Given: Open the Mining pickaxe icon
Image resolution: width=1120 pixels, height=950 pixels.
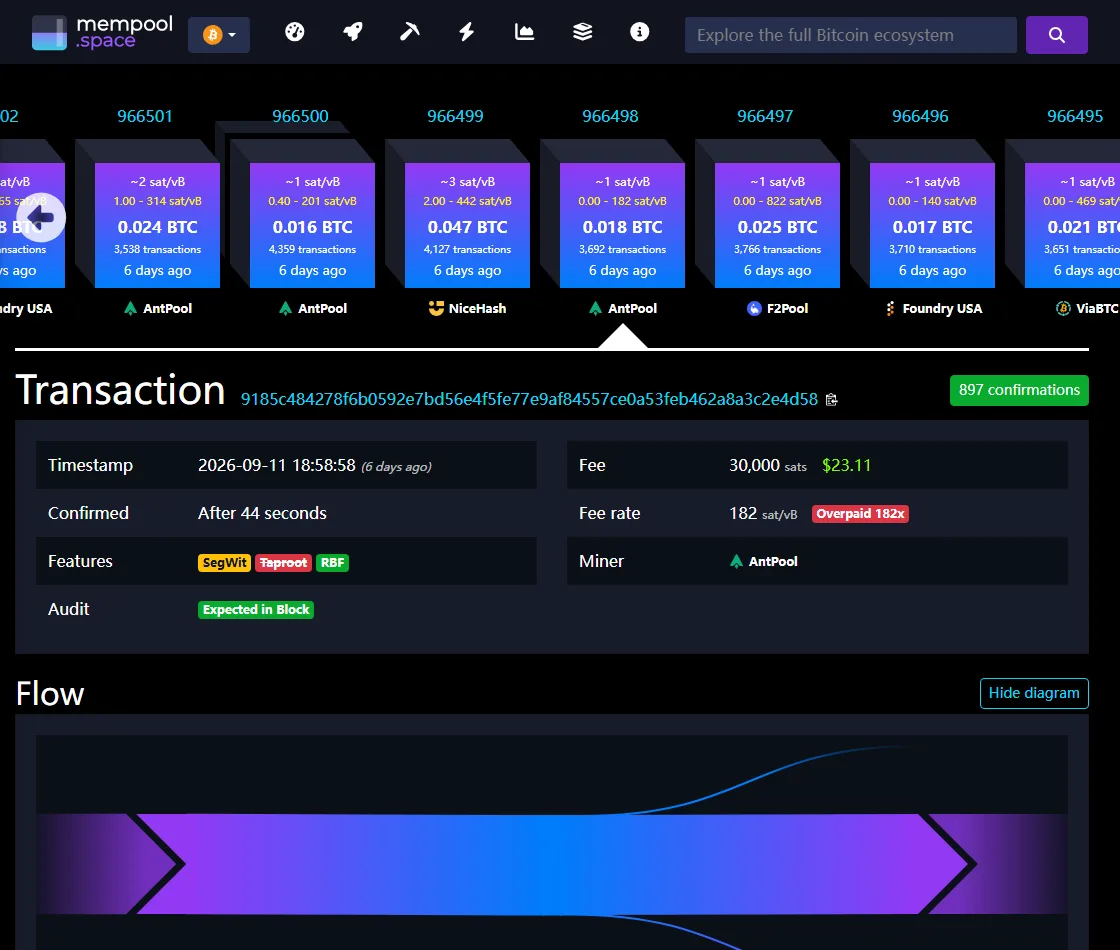Looking at the screenshot, I should coord(409,32).
